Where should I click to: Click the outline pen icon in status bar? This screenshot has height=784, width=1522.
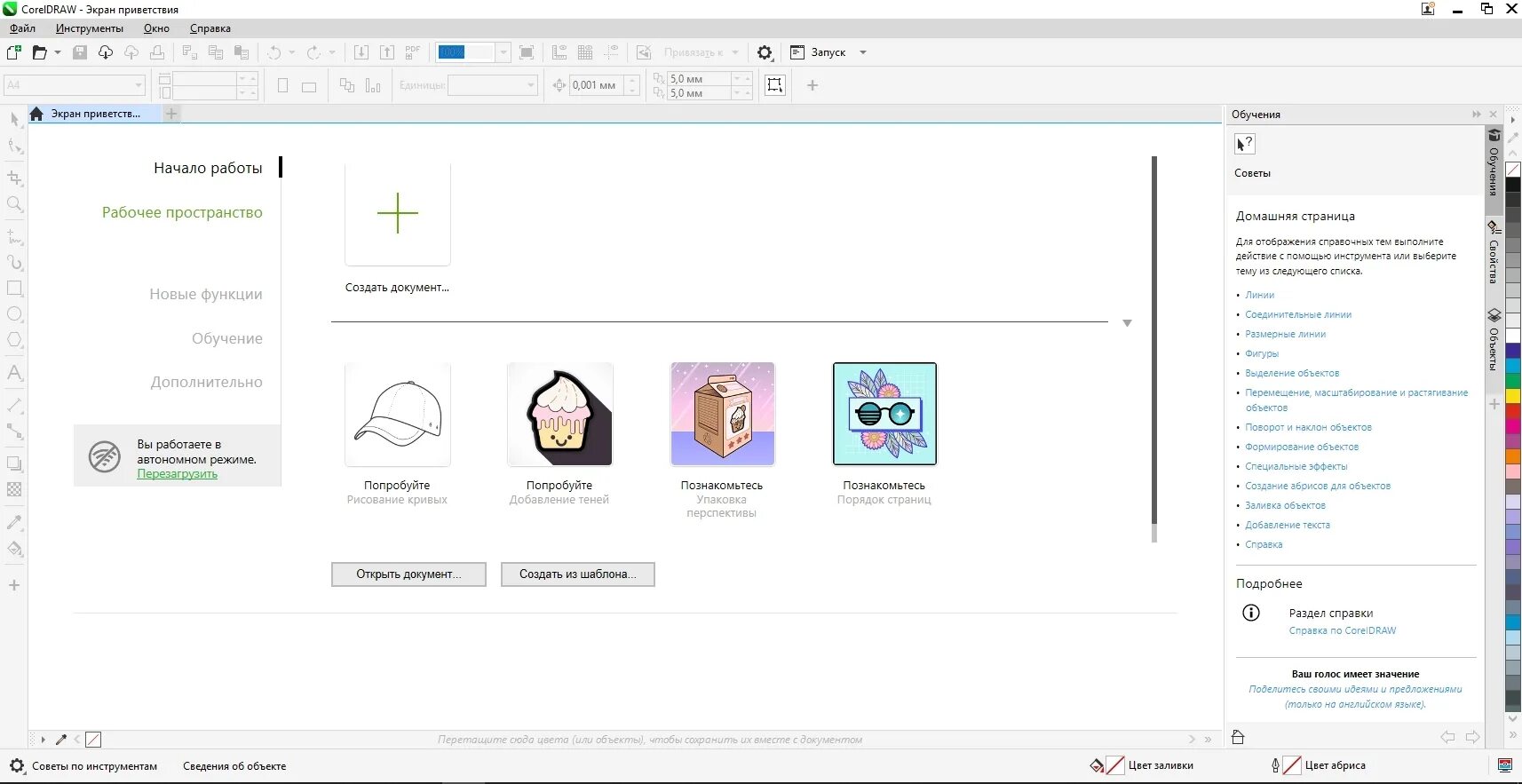point(1275,765)
